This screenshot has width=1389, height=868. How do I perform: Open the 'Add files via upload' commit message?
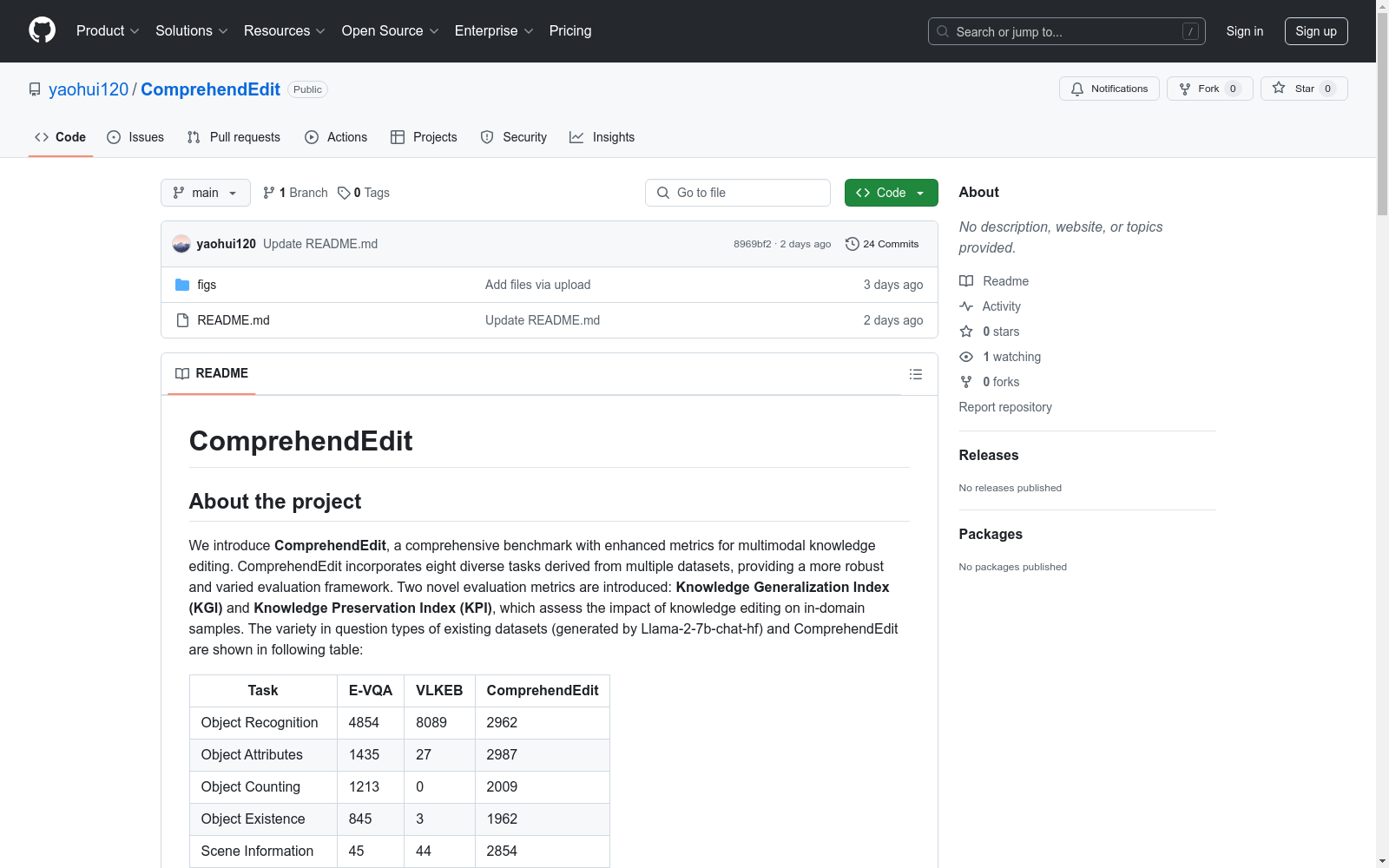(538, 285)
